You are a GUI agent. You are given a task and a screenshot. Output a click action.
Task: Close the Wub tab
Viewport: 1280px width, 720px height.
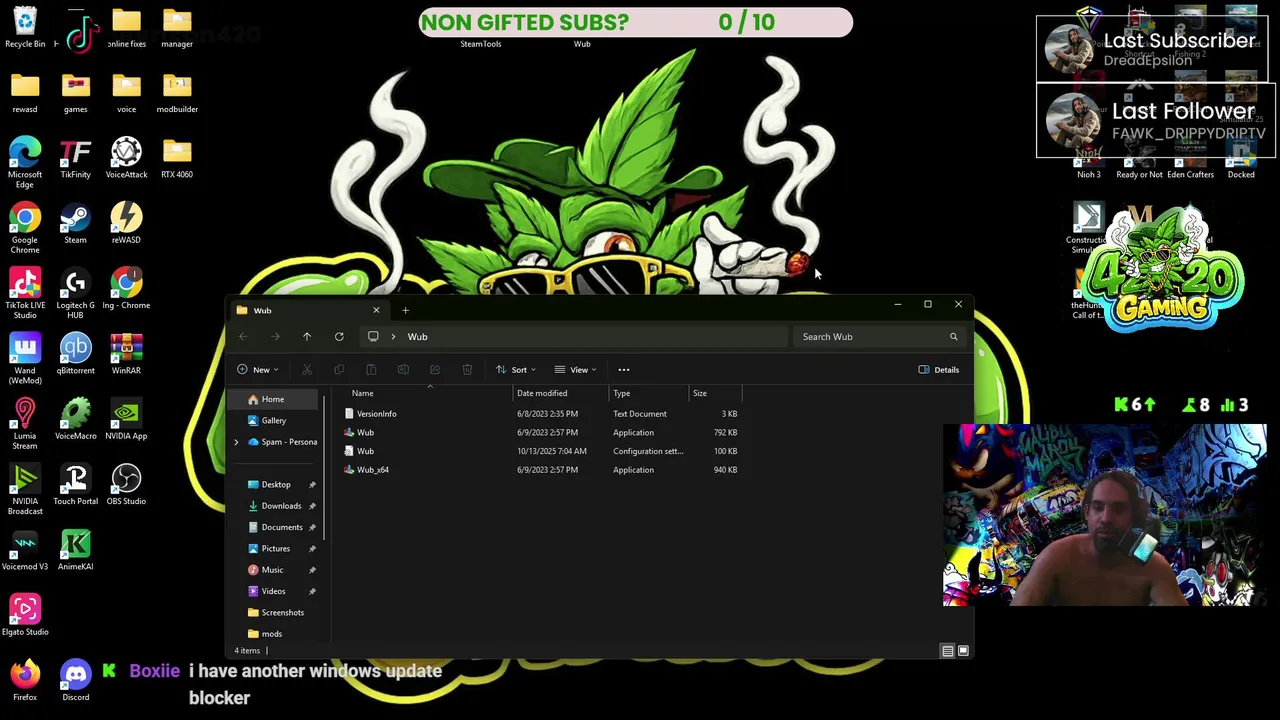pos(376,311)
